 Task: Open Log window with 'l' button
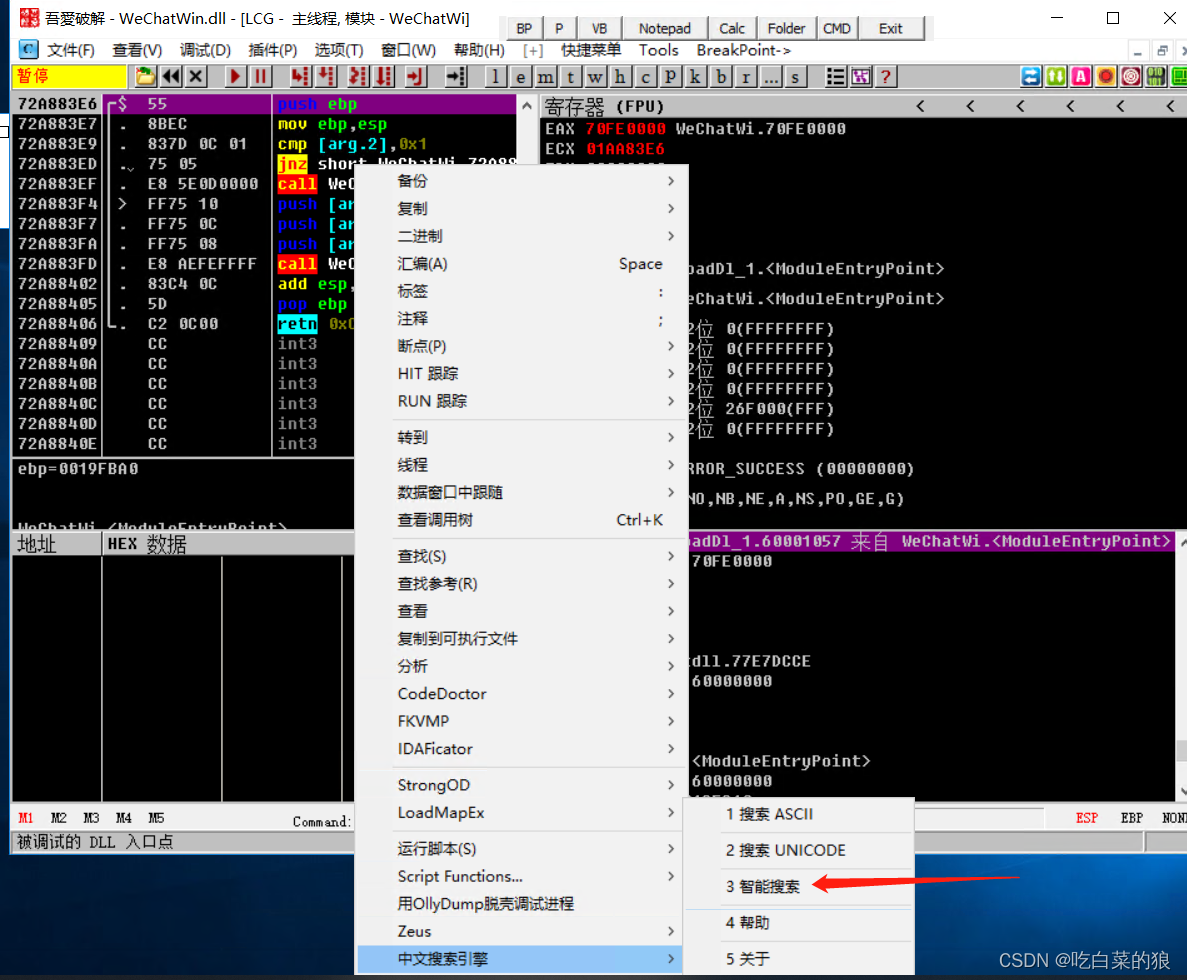(x=495, y=76)
